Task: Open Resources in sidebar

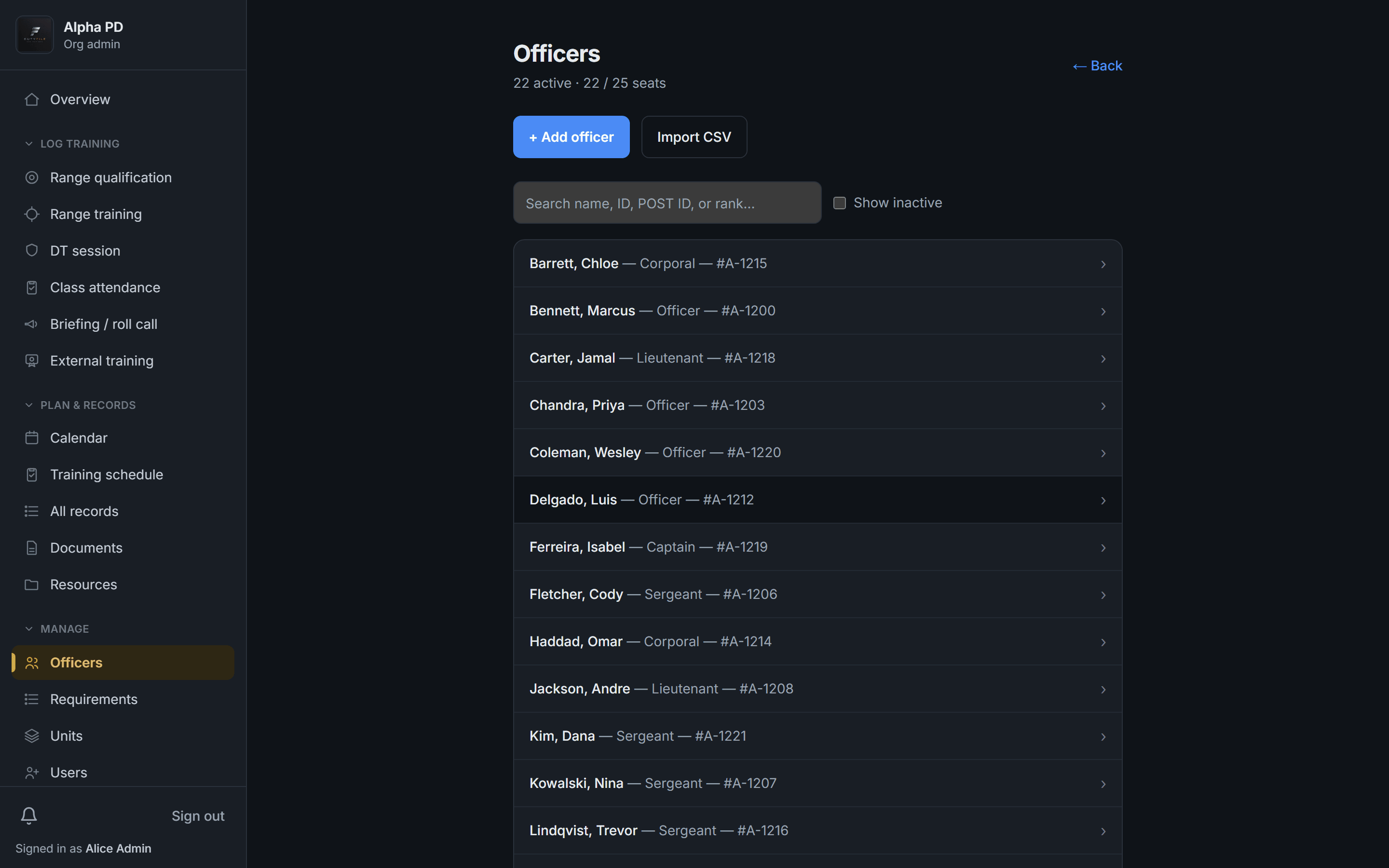Action: coord(123,585)
